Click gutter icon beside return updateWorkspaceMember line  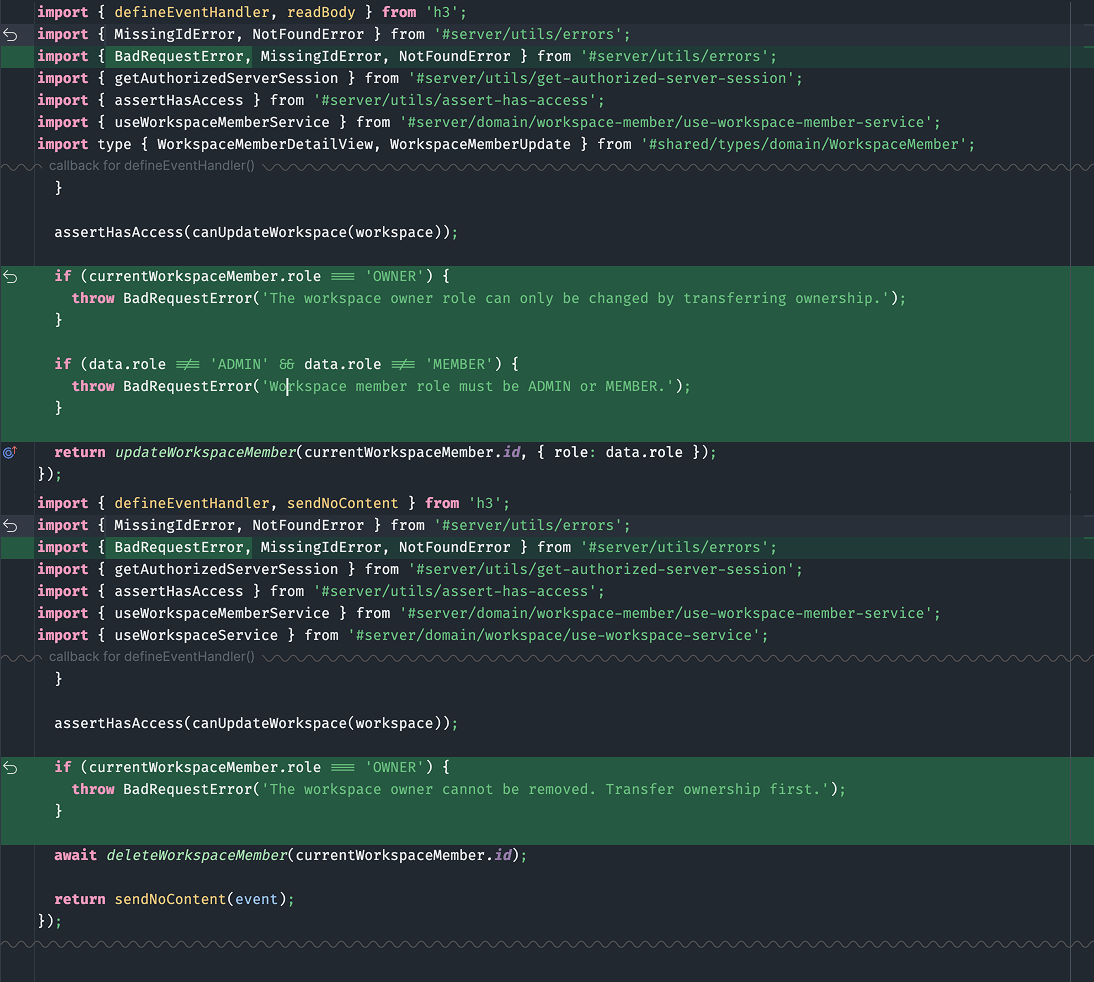10,452
